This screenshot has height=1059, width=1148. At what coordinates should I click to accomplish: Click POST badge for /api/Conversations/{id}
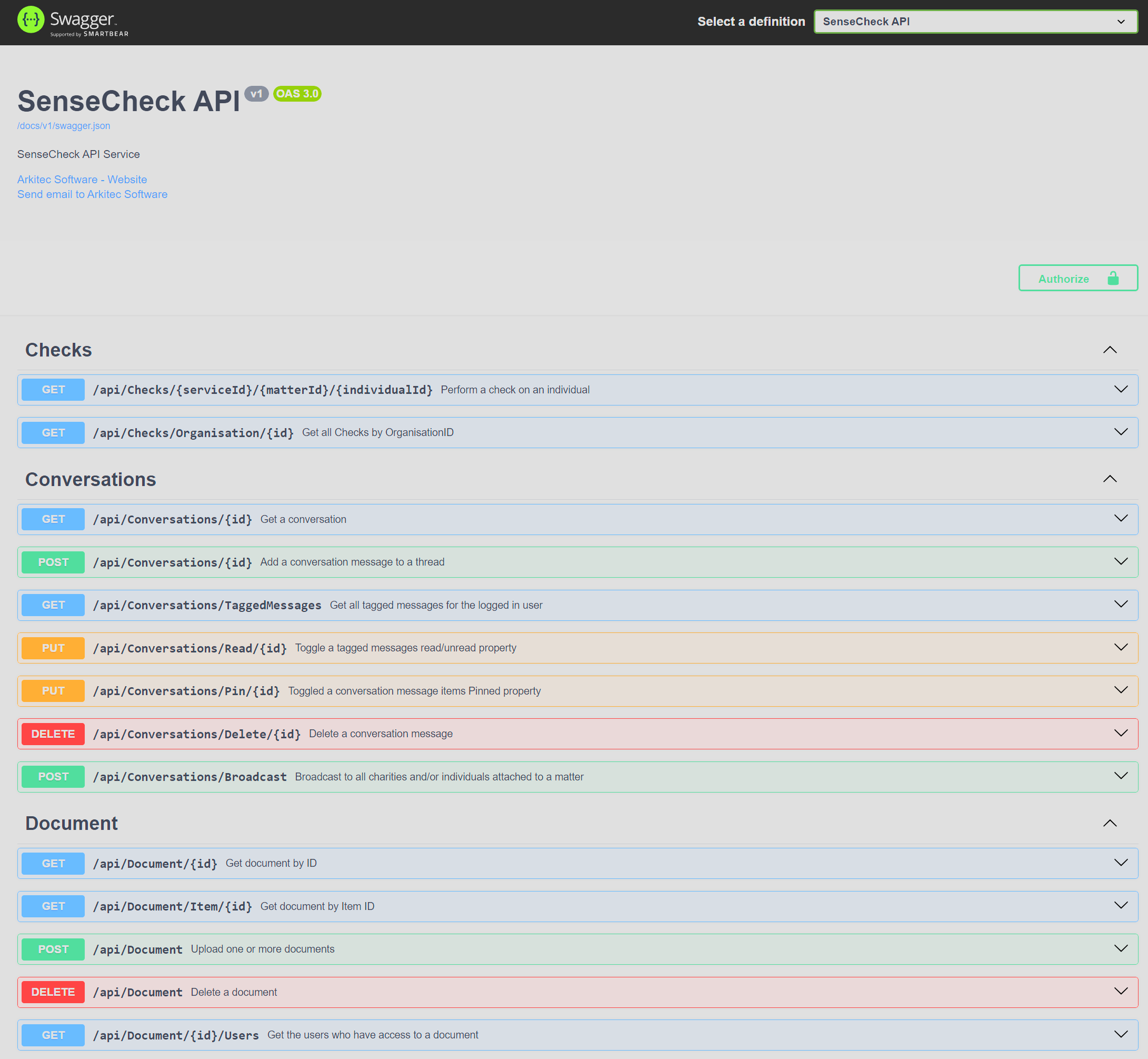pos(53,562)
